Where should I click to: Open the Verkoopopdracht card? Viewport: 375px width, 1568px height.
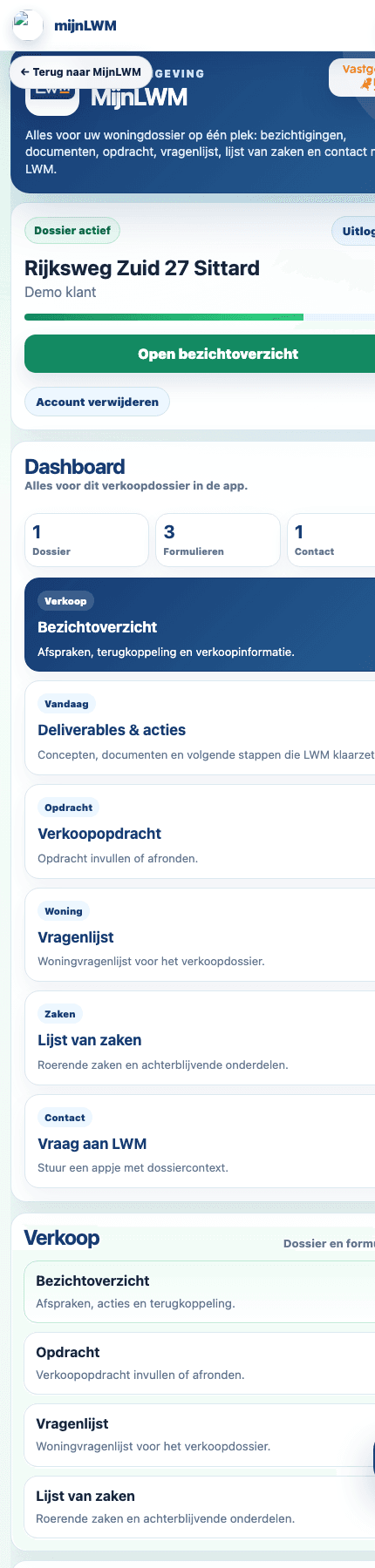(200, 832)
